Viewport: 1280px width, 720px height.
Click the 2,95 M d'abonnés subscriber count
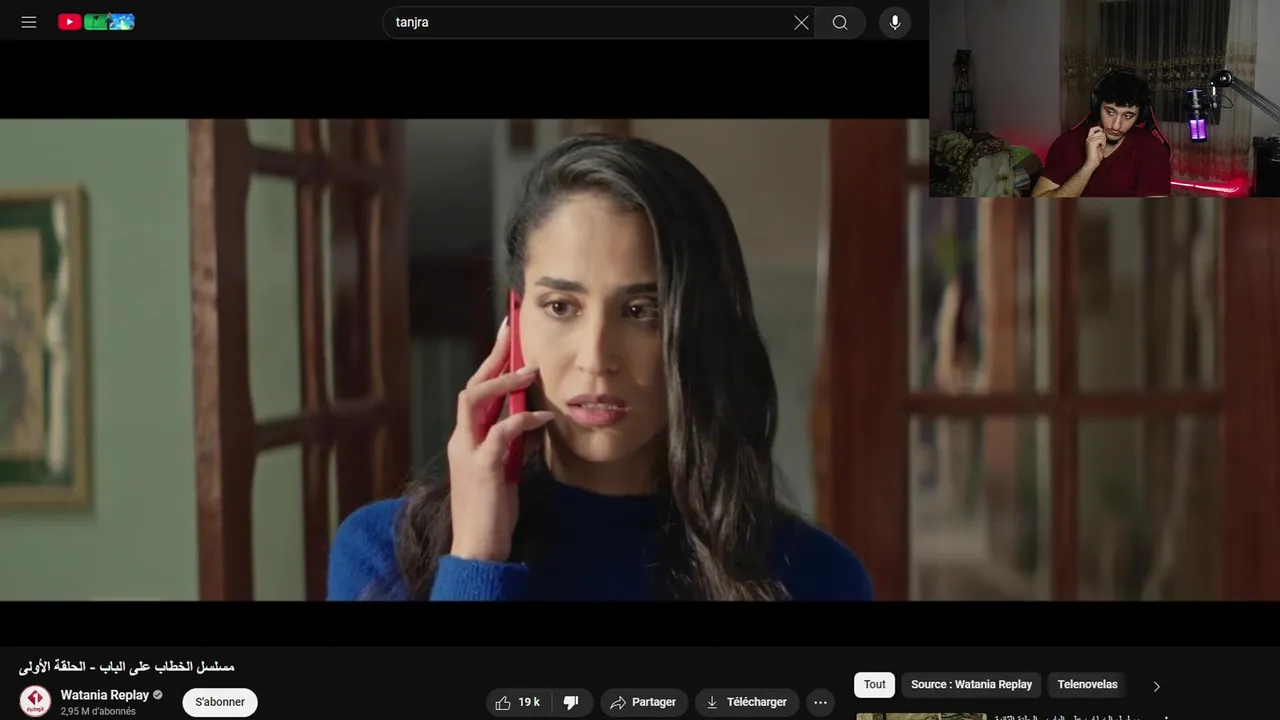[x=98, y=712]
